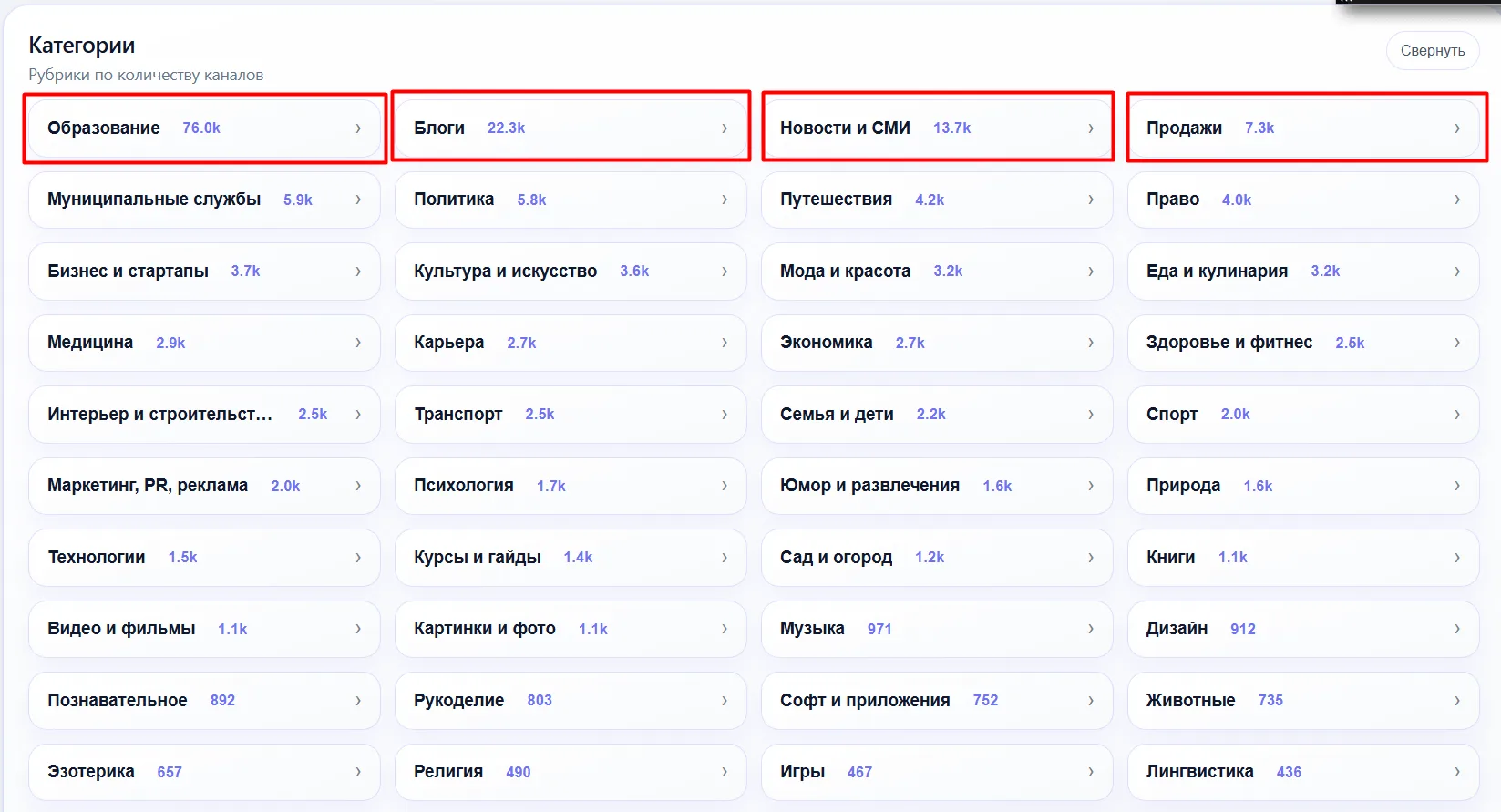The height and width of the screenshot is (812, 1501).
Task: Open the Природа category
Action: [1303, 486]
